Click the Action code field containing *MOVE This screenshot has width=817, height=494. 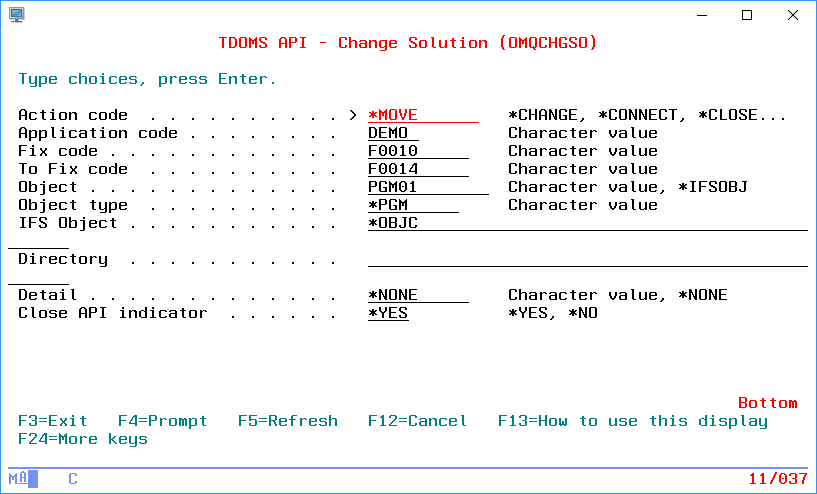pos(422,115)
